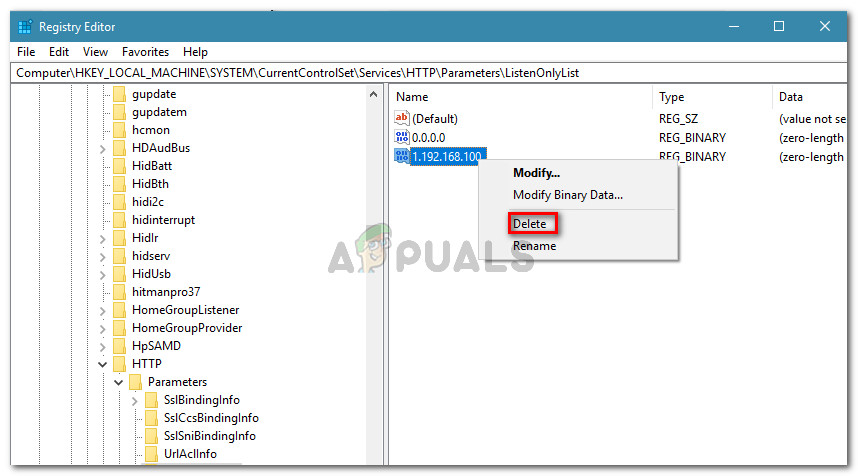
Task: Select the SslSniBindingInfo folder icon
Action: [x=152, y=436]
